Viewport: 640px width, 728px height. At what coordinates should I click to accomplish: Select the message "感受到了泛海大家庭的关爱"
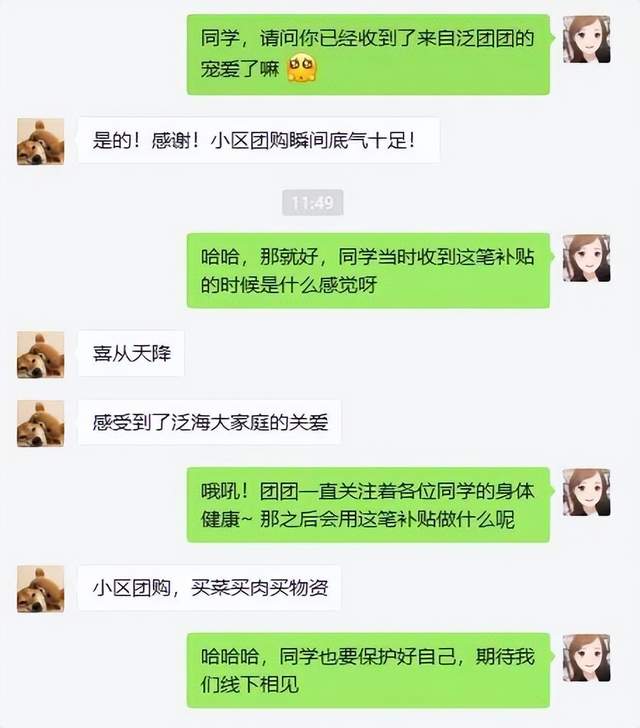tap(209, 422)
